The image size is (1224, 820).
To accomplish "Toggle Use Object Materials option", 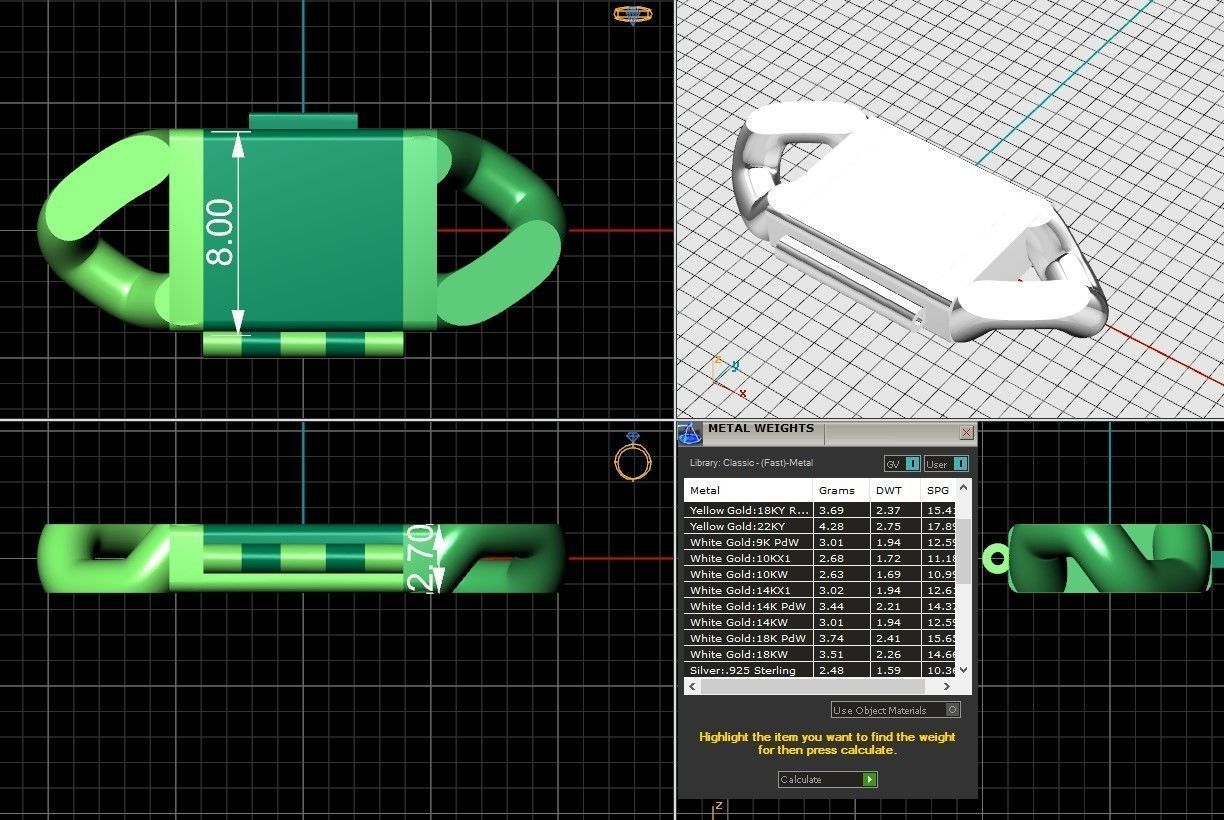I will (x=896, y=710).
